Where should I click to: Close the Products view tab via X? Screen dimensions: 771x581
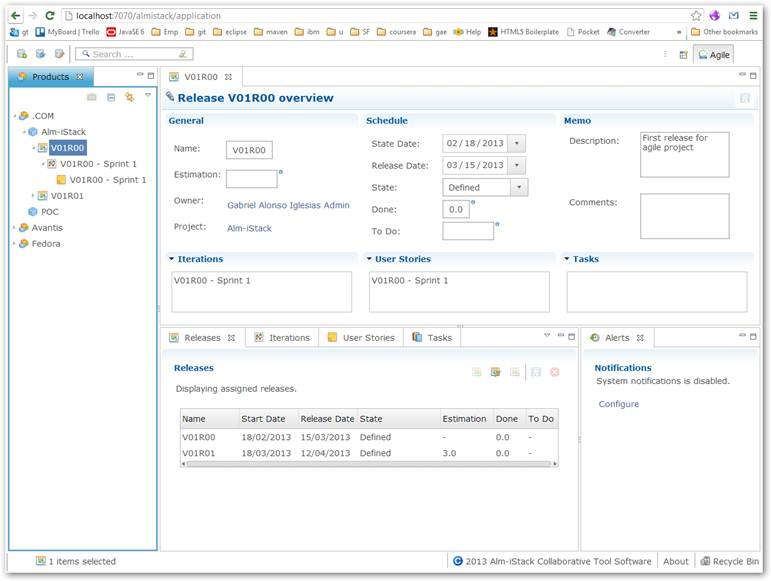pos(80,77)
